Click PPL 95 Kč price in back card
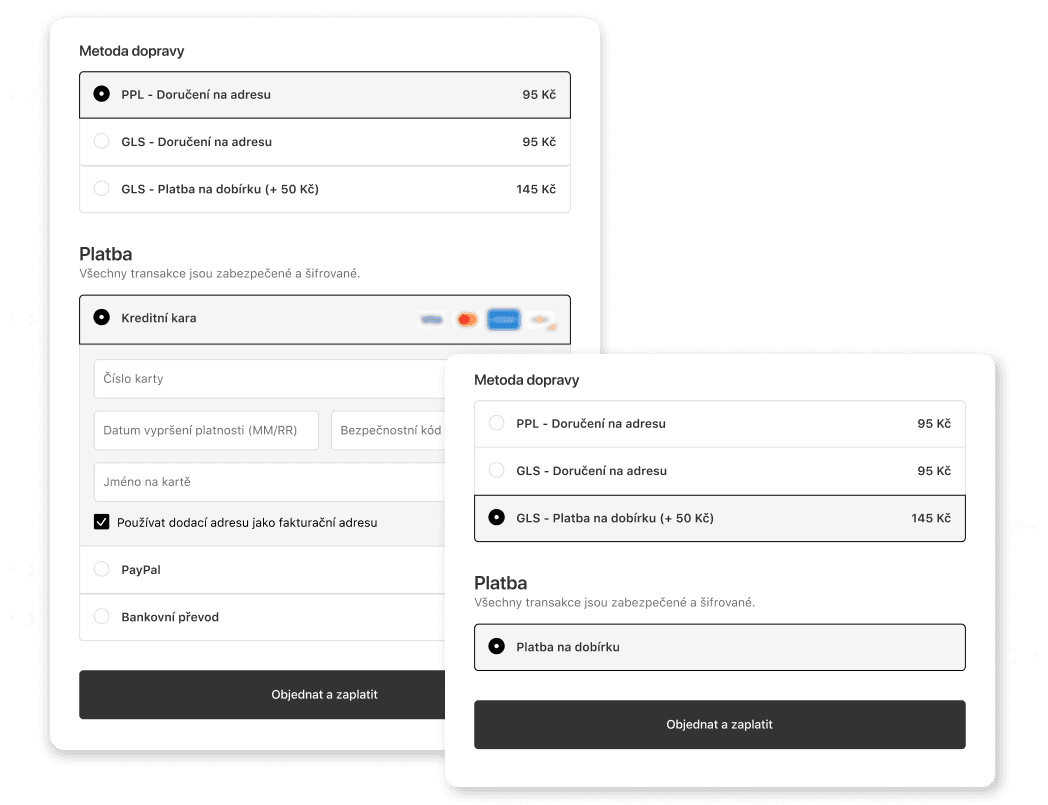1048x805 pixels. 539,95
